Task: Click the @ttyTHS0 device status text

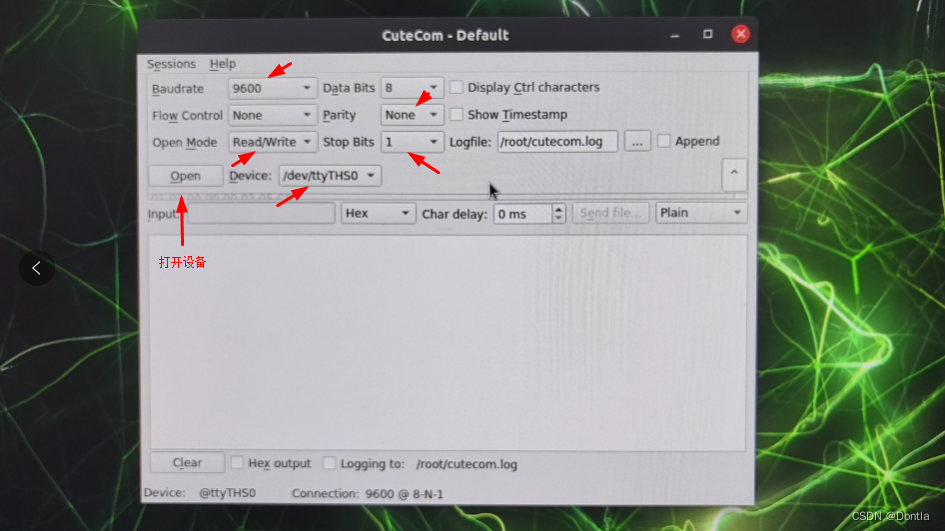Action: (227, 493)
